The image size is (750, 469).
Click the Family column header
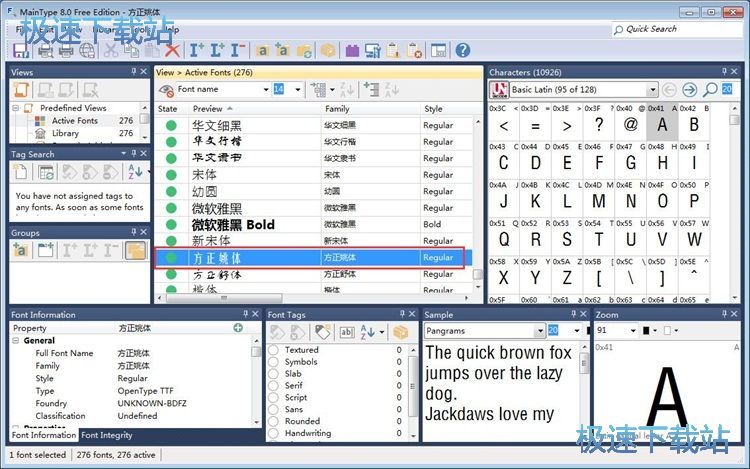click(337, 108)
